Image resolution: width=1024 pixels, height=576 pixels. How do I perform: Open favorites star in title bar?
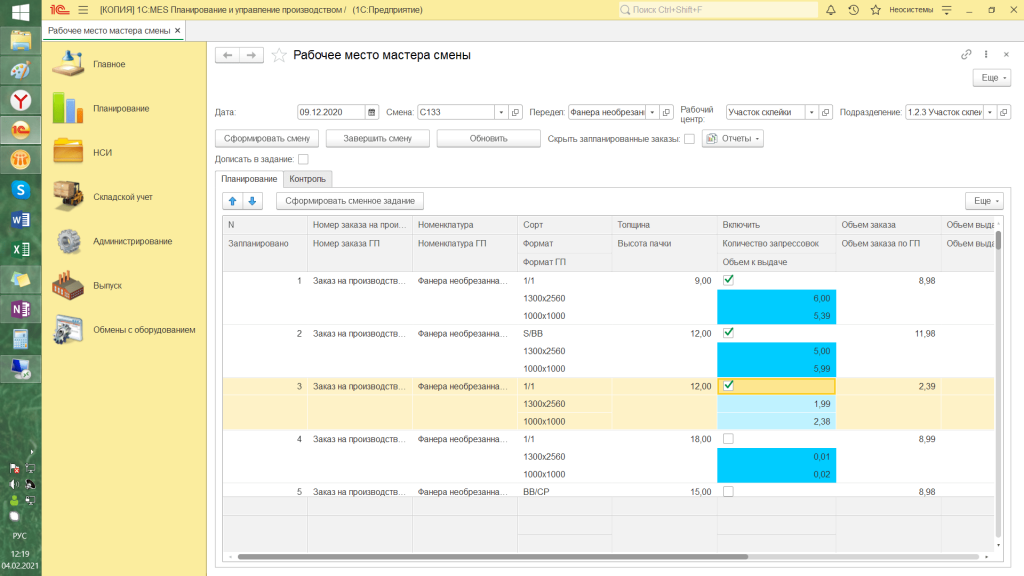[876, 10]
